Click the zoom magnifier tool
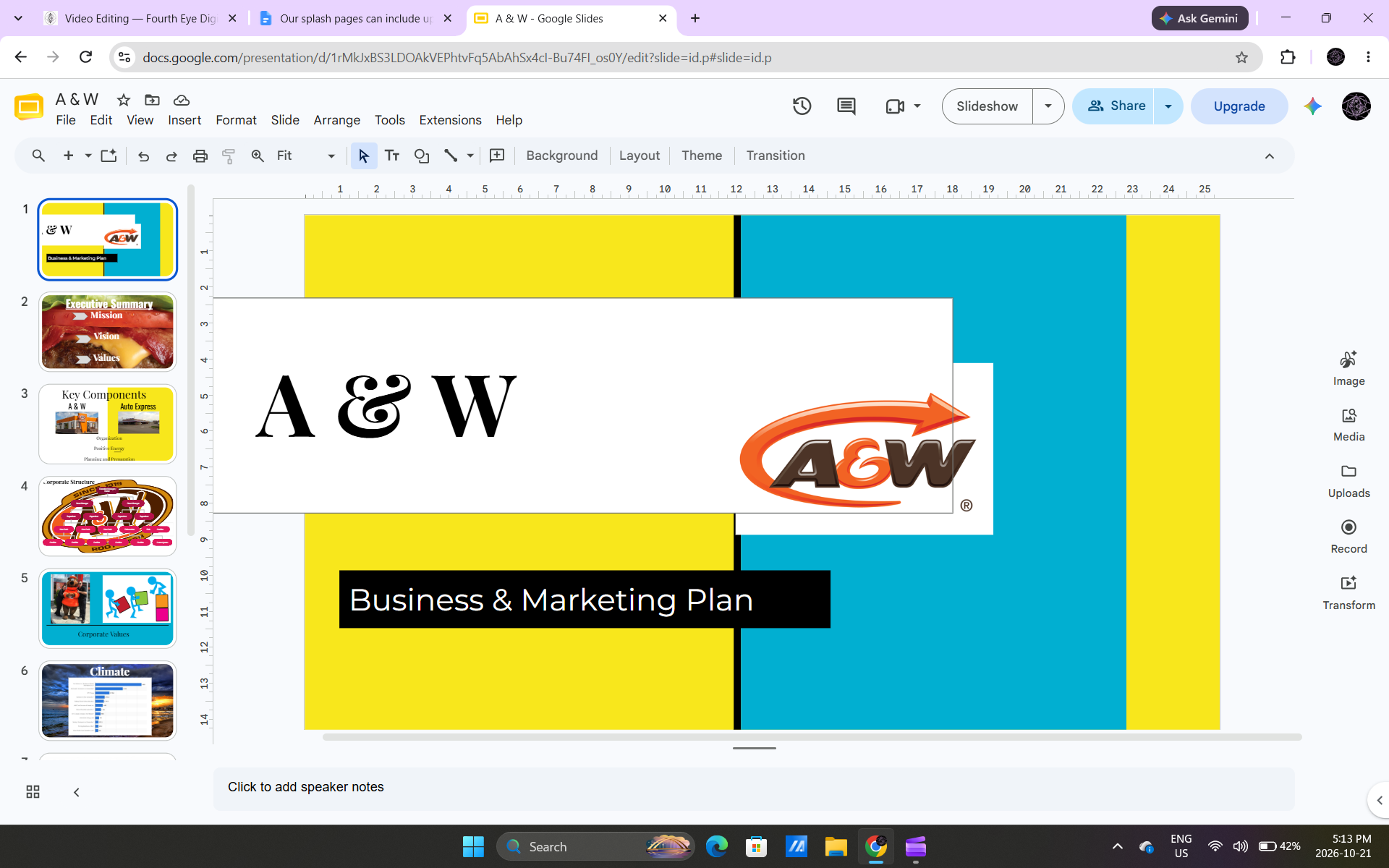 pyautogui.click(x=258, y=156)
